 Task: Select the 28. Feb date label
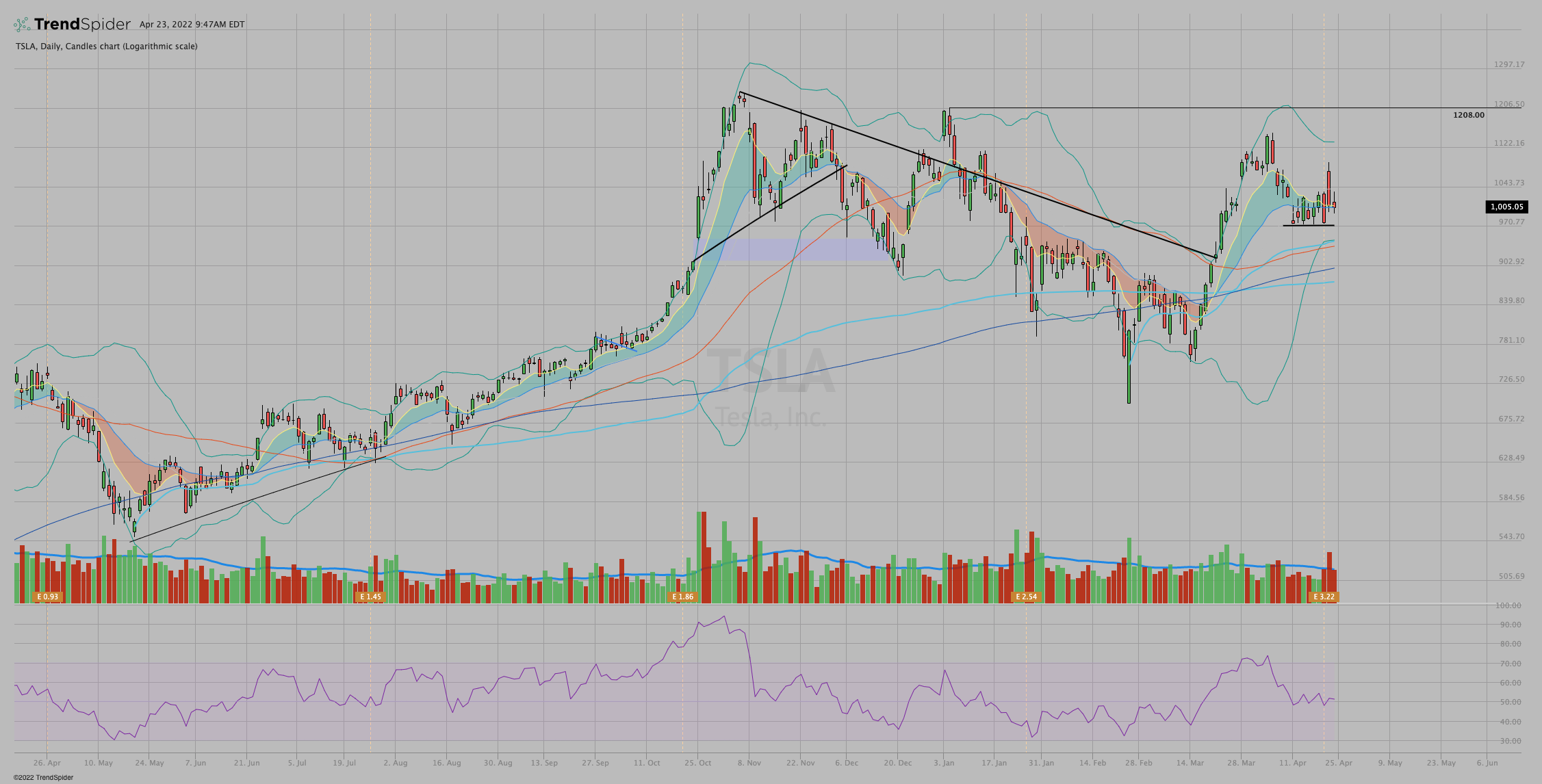click(1138, 763)
